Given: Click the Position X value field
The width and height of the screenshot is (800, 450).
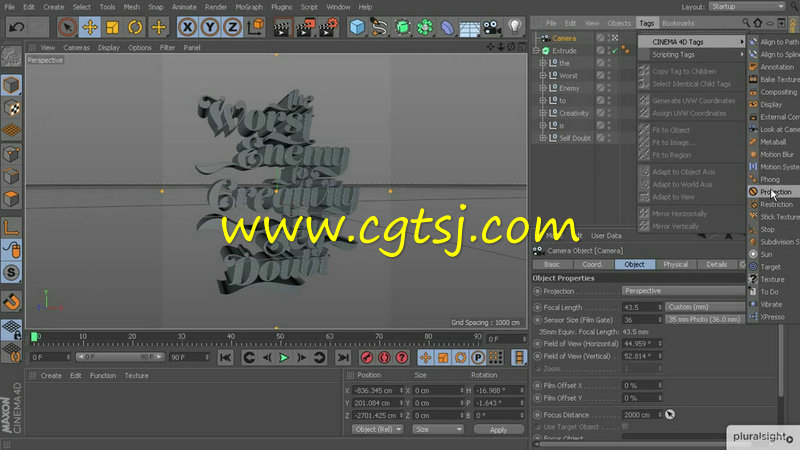Looking at the screenshot, I should click(374, 390).
